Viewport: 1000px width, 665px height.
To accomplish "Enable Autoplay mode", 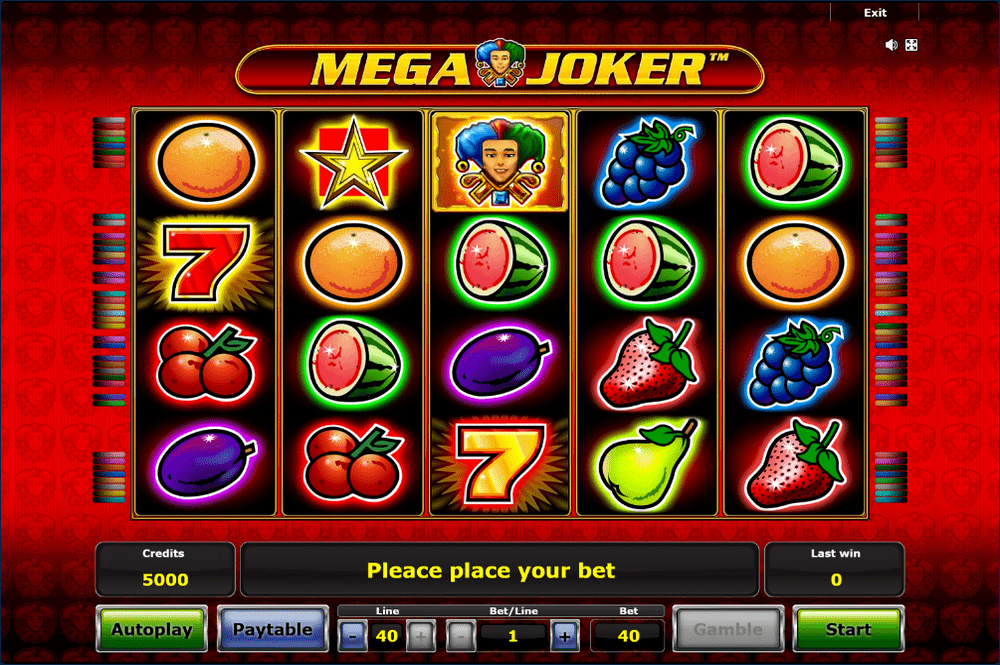I will 152,629.
